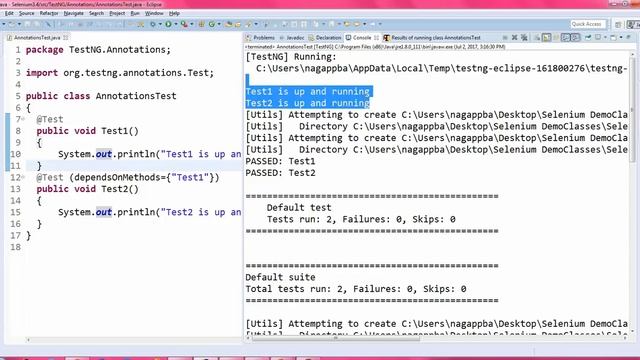
Task: Switch to the Javadoc tab
Action: pos(291,38)
